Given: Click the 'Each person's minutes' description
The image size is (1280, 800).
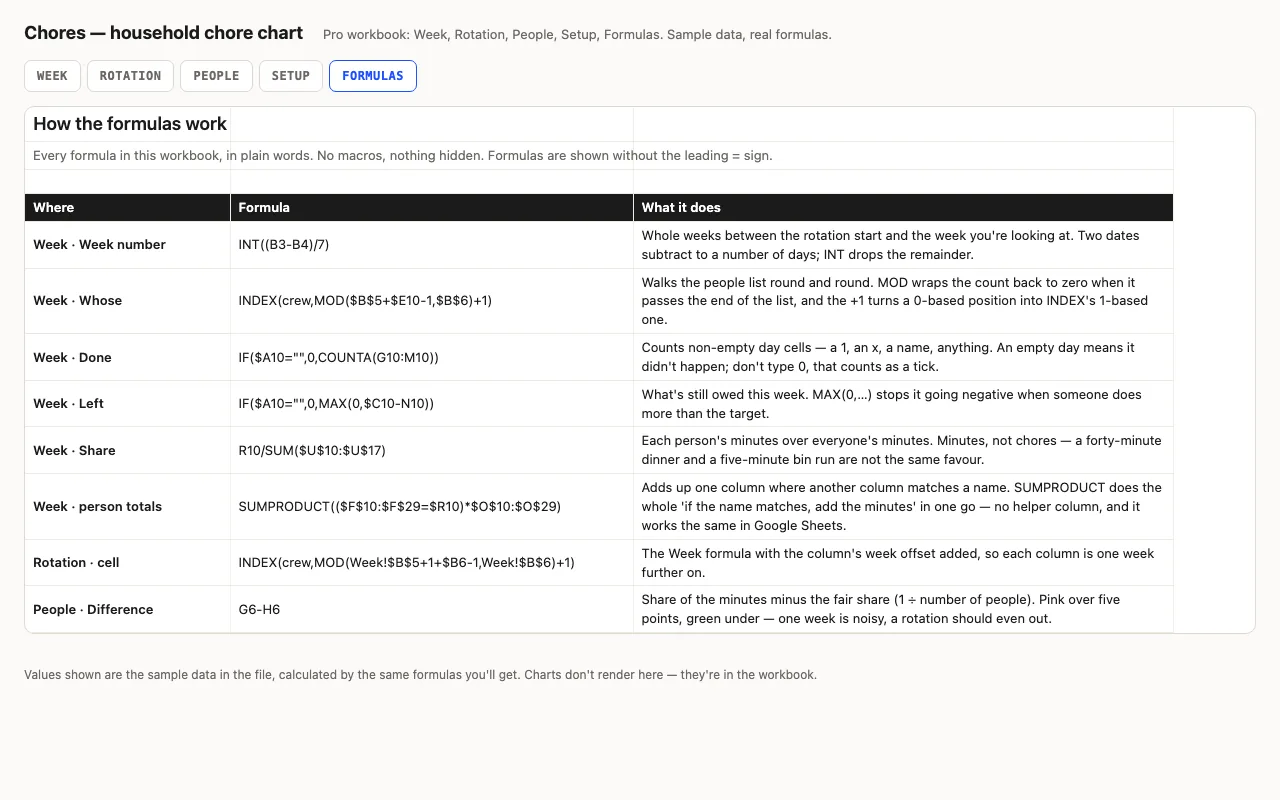Looking at the screenshot, I should [x=901, y=450].
